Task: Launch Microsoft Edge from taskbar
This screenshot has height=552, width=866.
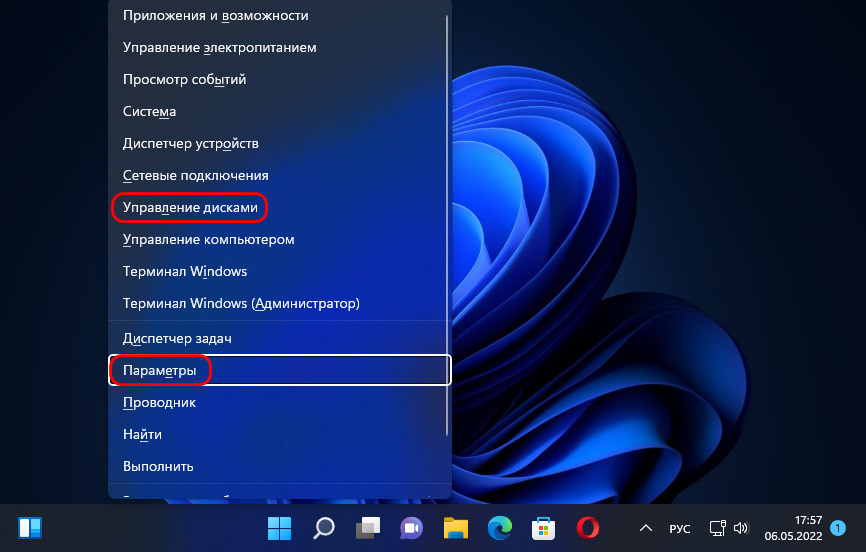Action: 500,527
